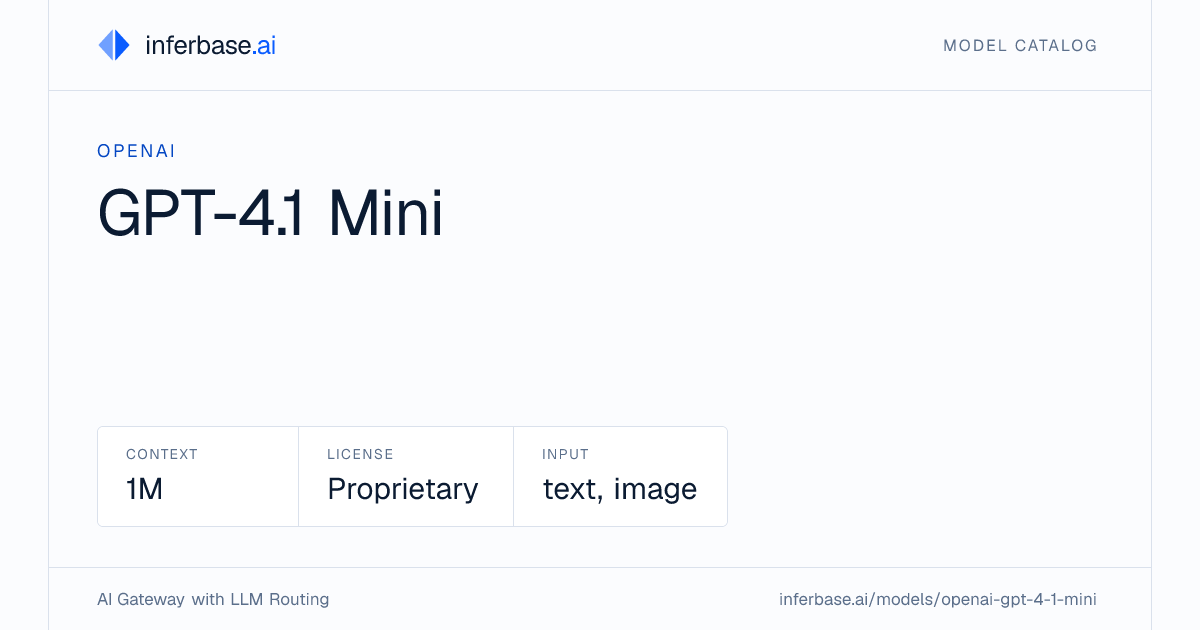1200x630 pixels.
Task: Click the blue .ai part of the logo text
Action: point(264,45)
